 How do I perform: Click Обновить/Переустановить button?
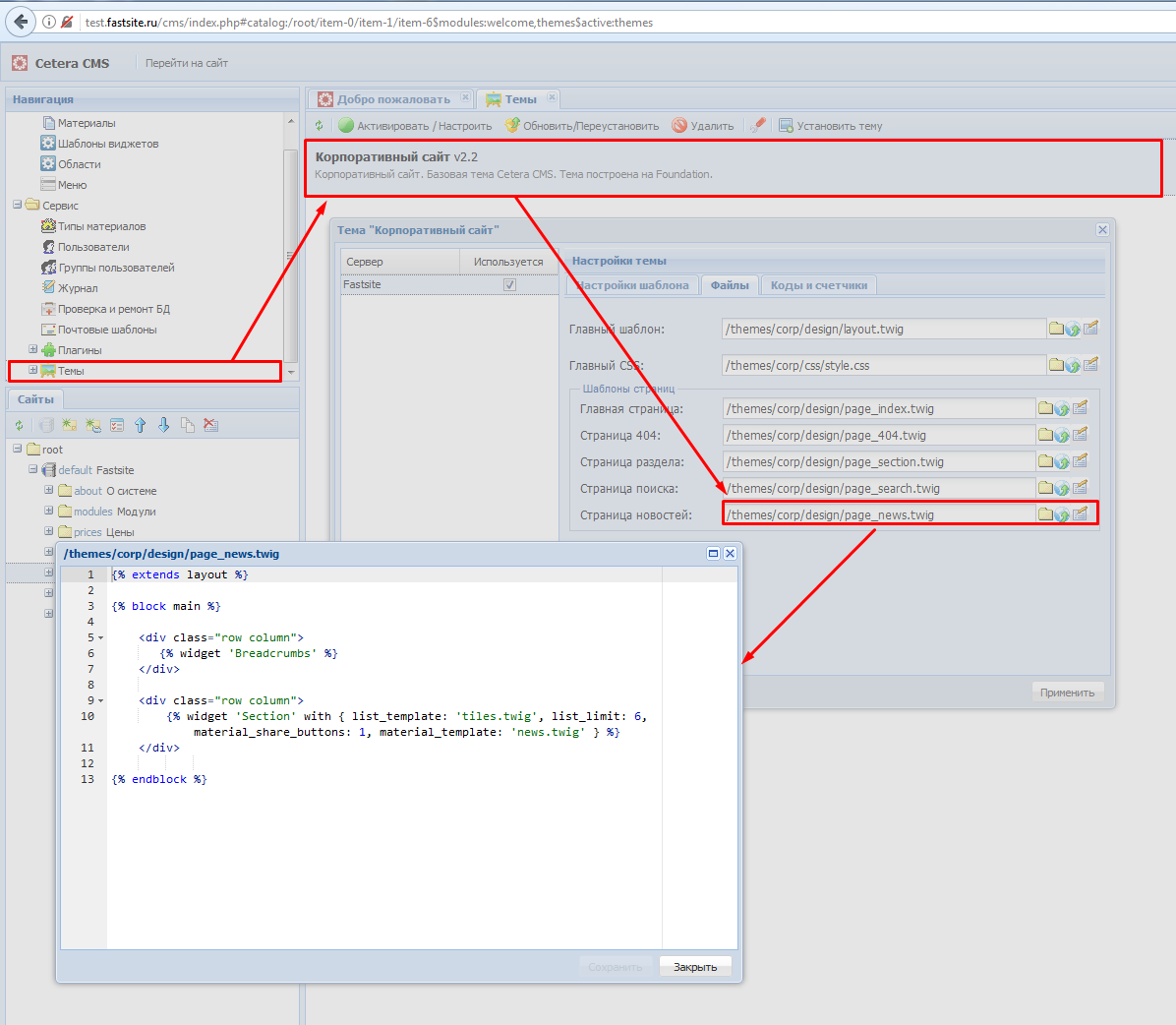pyautogui.click(x=582, y=126)
